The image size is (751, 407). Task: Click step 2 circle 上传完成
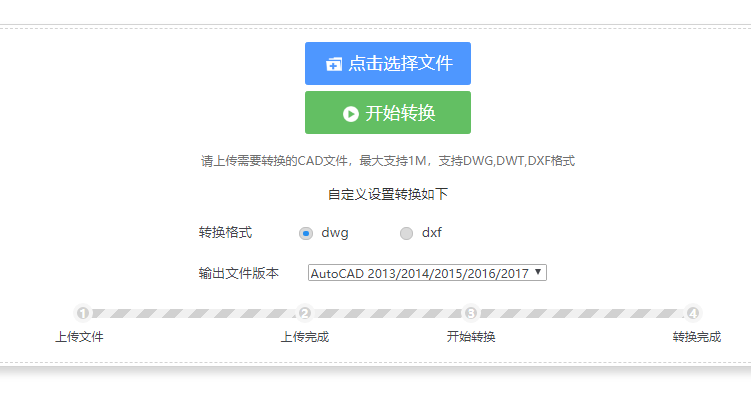tap(305, 313)
